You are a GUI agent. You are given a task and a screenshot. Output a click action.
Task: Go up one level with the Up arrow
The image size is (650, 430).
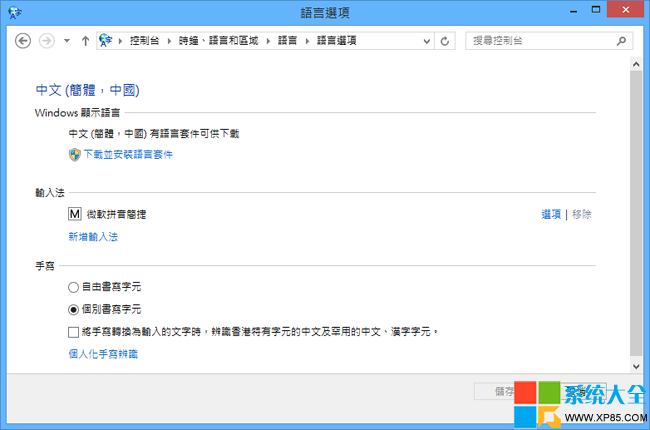pos(85,41)
